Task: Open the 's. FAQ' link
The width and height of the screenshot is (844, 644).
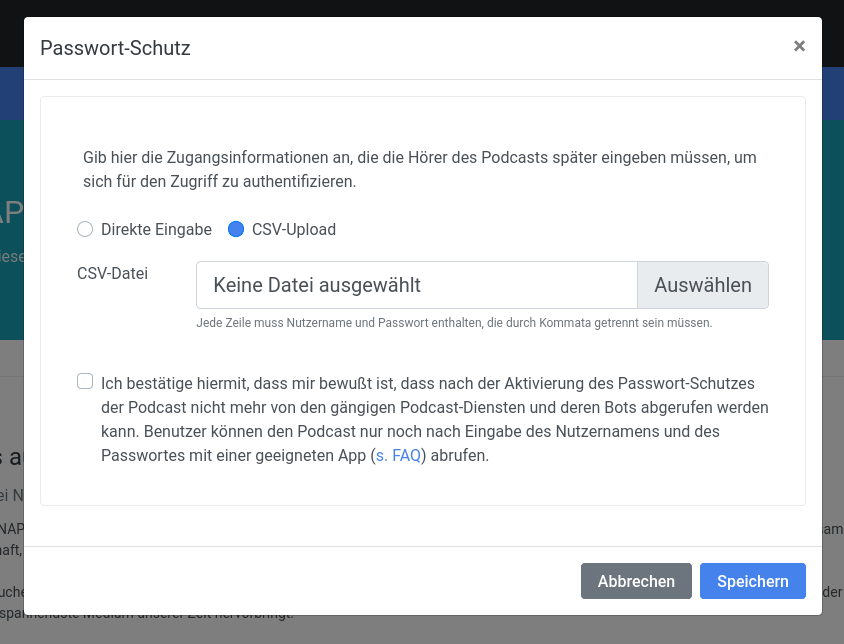Action: coord(400,455)
